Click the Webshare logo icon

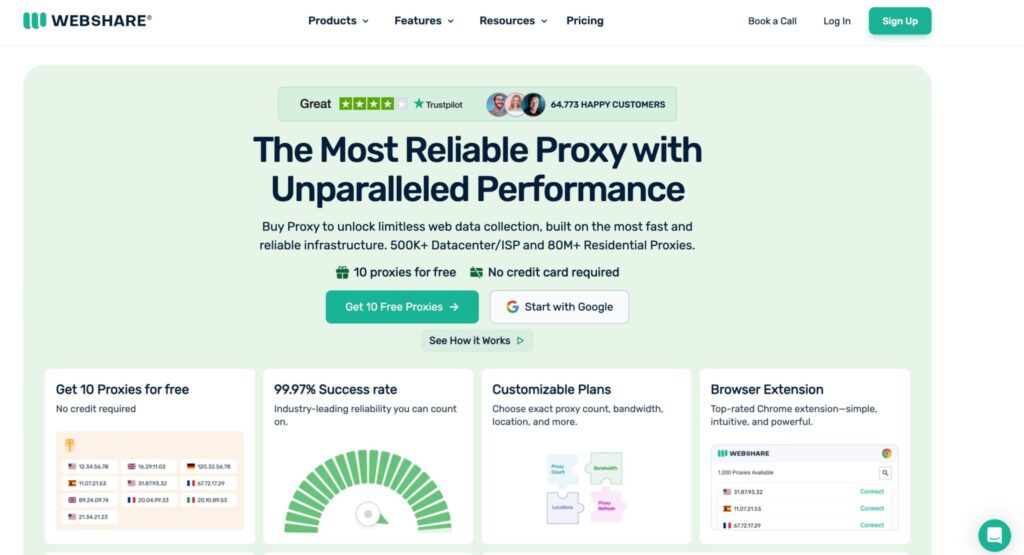(35, 21)
